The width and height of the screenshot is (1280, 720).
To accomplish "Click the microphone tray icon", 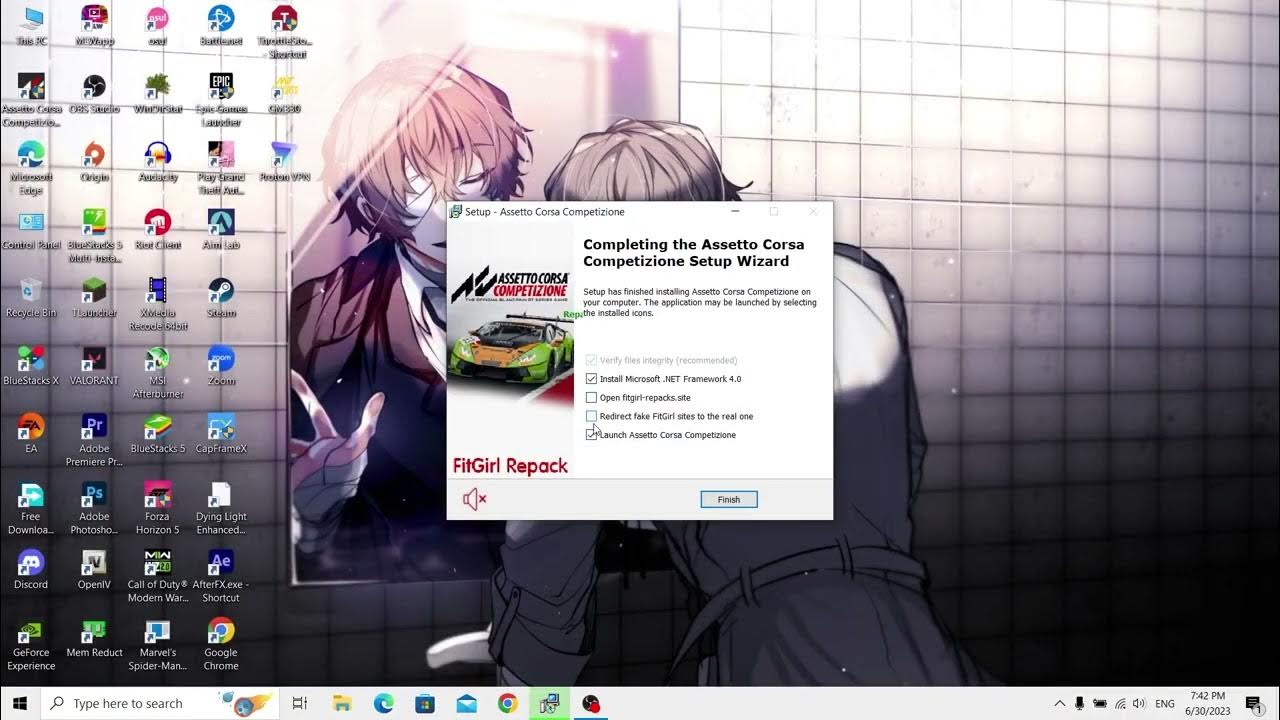I will [1079, 704].
